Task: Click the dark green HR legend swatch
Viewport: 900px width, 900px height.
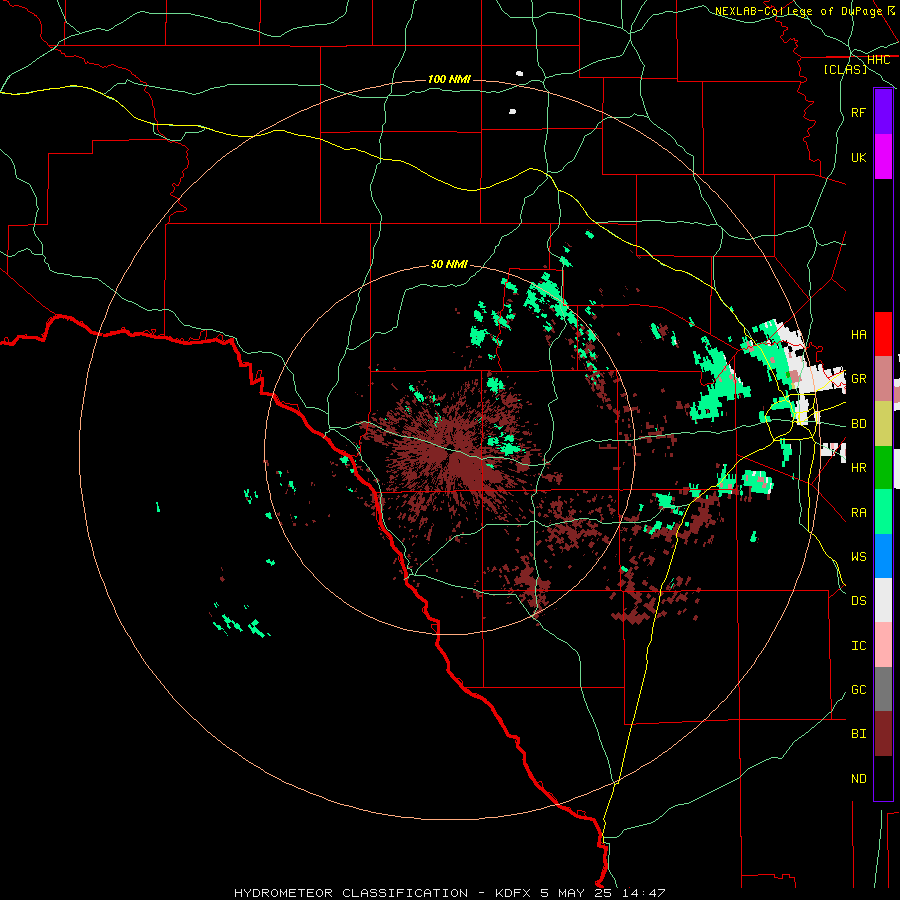Action: coord(883,467)
